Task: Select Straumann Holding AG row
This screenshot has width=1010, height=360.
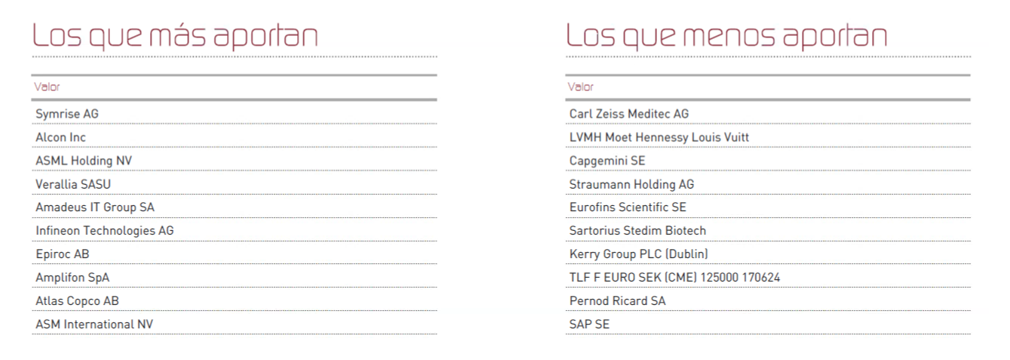Action: pos(768,184)
